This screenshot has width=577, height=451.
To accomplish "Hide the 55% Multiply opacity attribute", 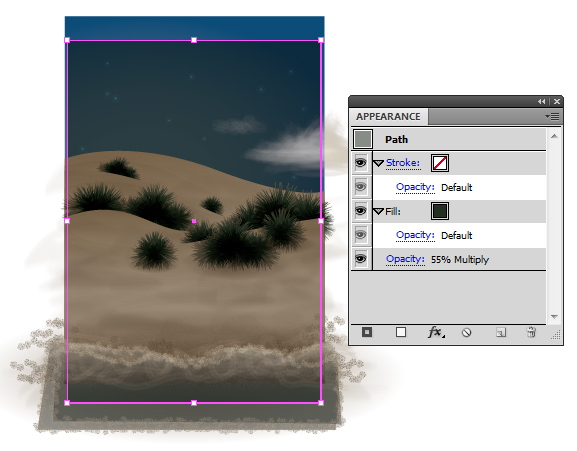I will 361,259.
